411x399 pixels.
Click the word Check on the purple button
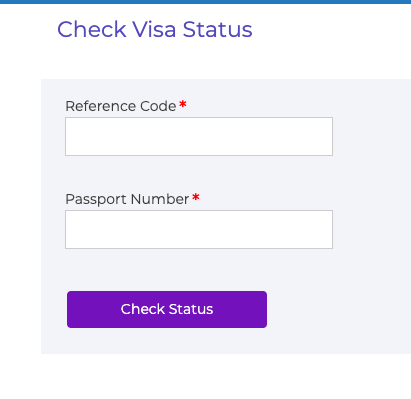143,309
